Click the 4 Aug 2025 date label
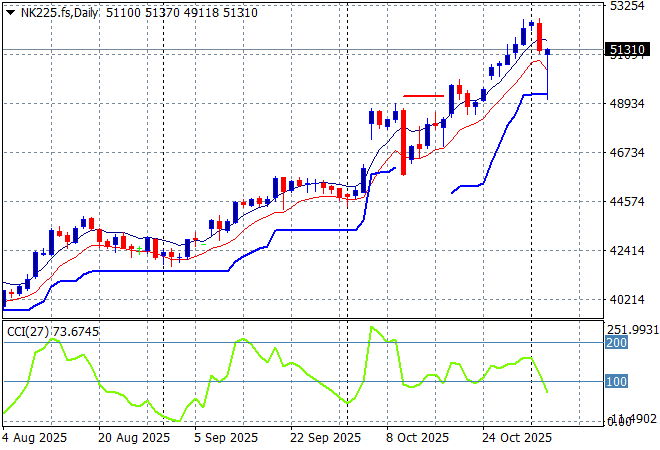 click(36, 437)
